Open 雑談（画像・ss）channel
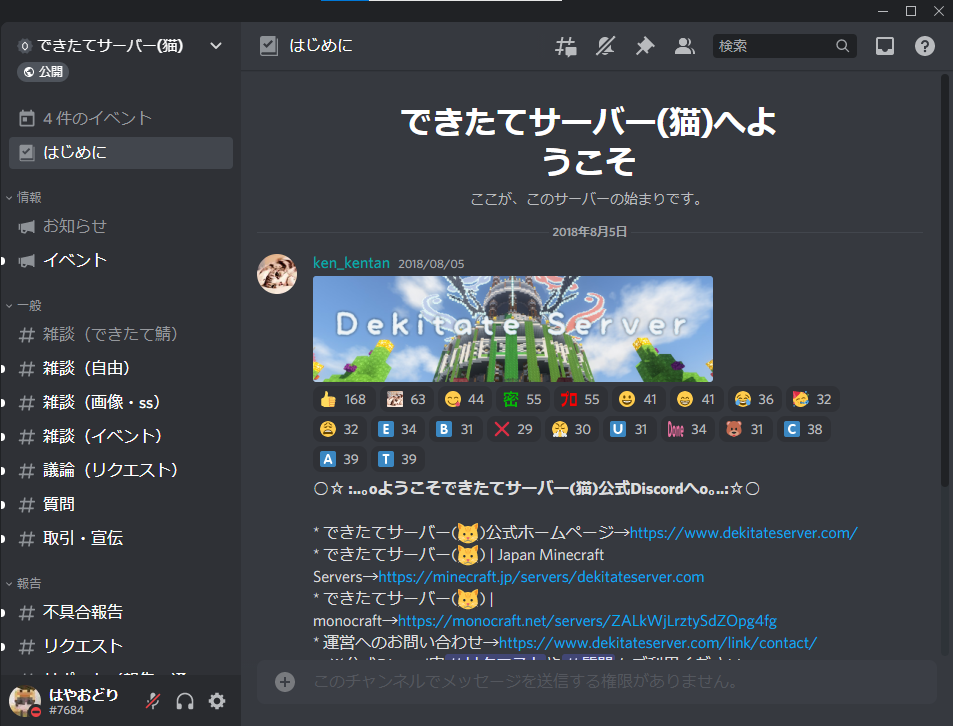953x726 pixels. point(121,402)
